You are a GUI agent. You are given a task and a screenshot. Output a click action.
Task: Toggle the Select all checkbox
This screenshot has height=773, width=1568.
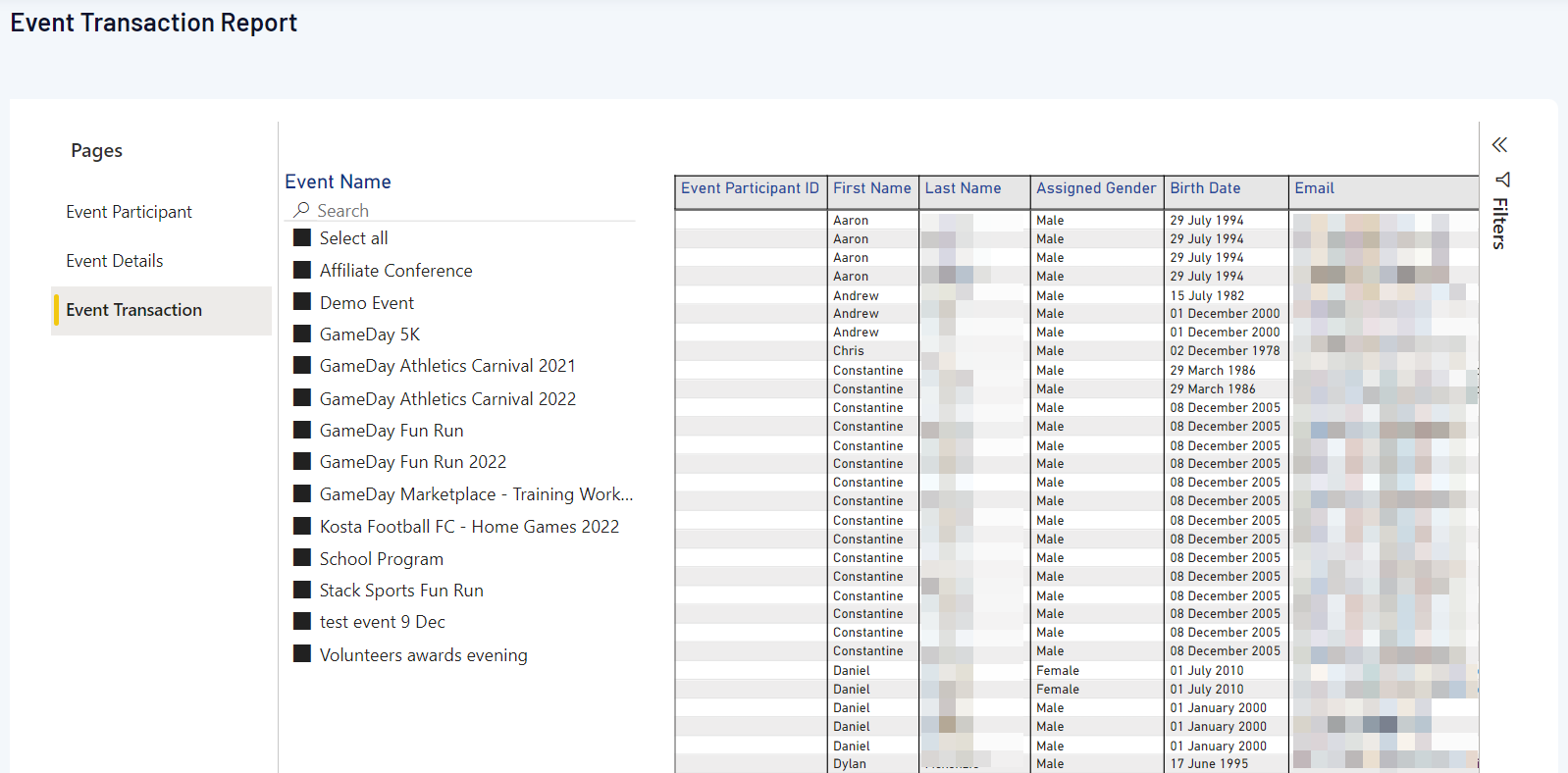pos(302,237)
